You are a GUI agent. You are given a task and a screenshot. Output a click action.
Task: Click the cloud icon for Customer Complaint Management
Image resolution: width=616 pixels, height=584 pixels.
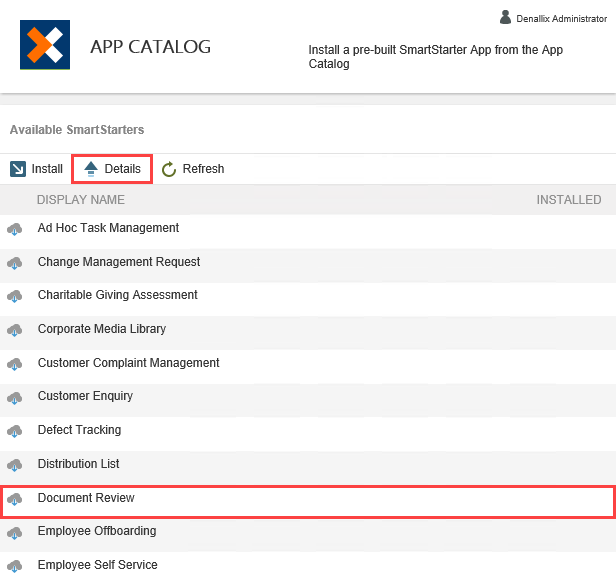[15, 364]
